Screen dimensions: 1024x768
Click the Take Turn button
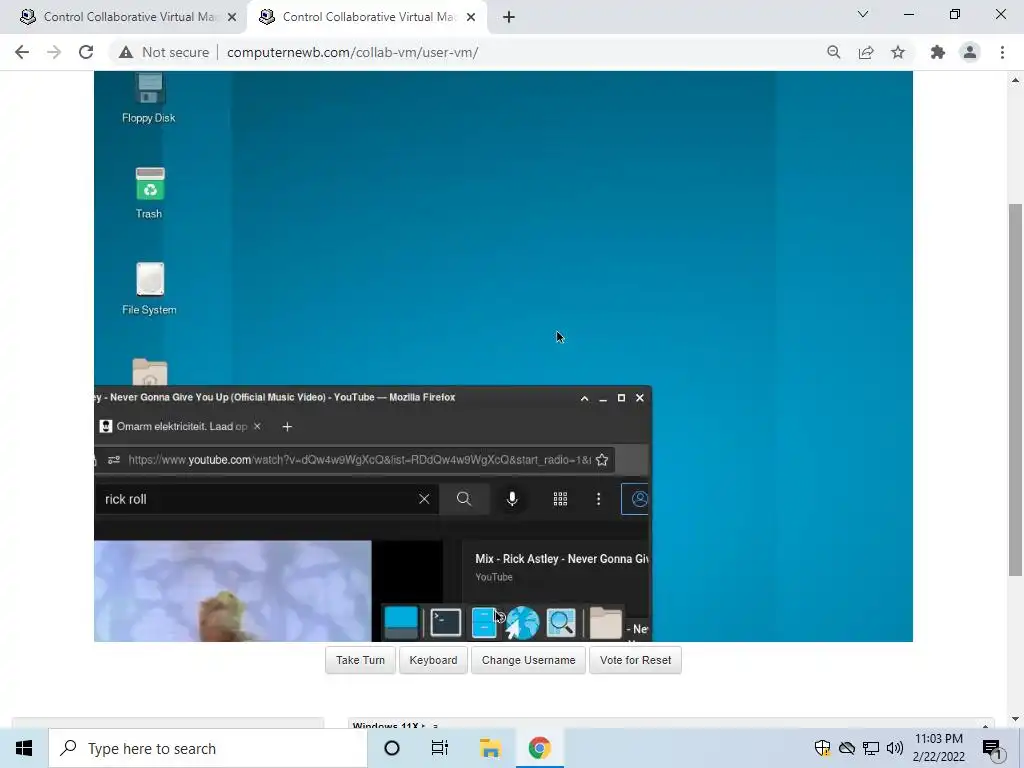coord(360,660)
